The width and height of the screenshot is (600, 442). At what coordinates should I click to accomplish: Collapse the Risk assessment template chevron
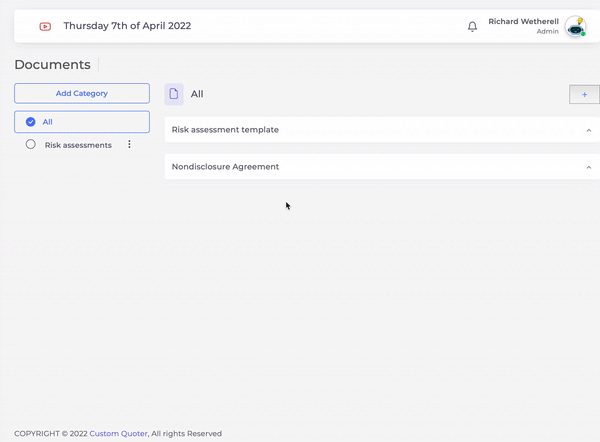[x=589, y=130]
